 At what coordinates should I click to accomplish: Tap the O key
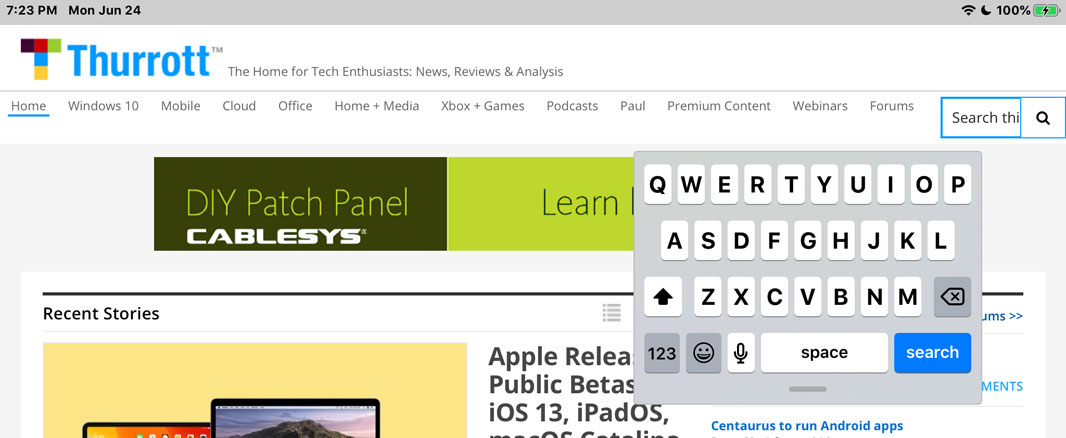[x=924, y=184]
